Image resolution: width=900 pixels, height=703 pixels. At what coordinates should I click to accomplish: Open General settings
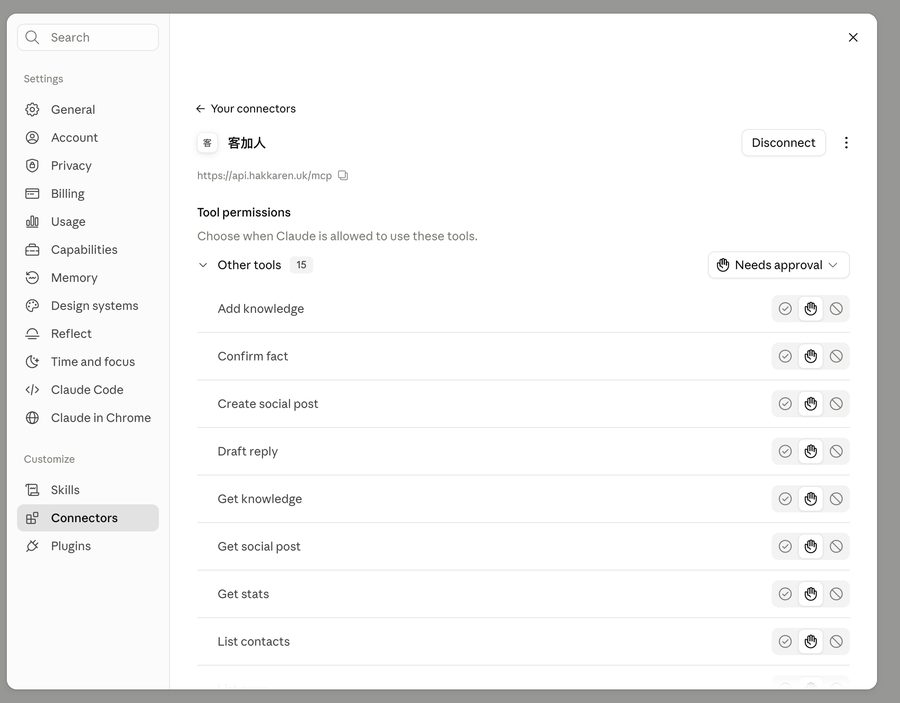click(x=88, y=110)
